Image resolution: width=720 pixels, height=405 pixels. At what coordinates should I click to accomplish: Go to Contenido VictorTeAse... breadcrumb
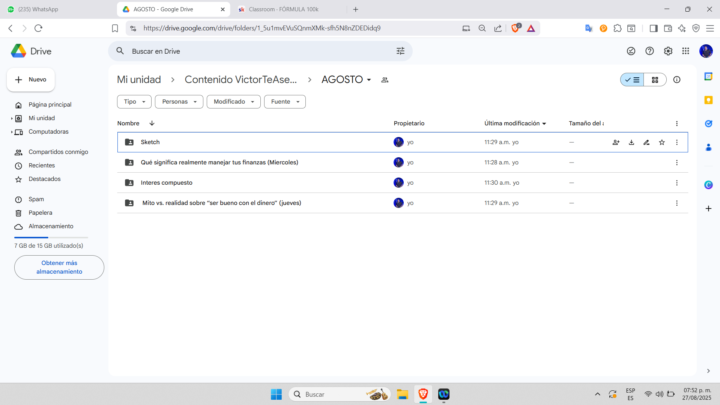(x=241, y=79)
